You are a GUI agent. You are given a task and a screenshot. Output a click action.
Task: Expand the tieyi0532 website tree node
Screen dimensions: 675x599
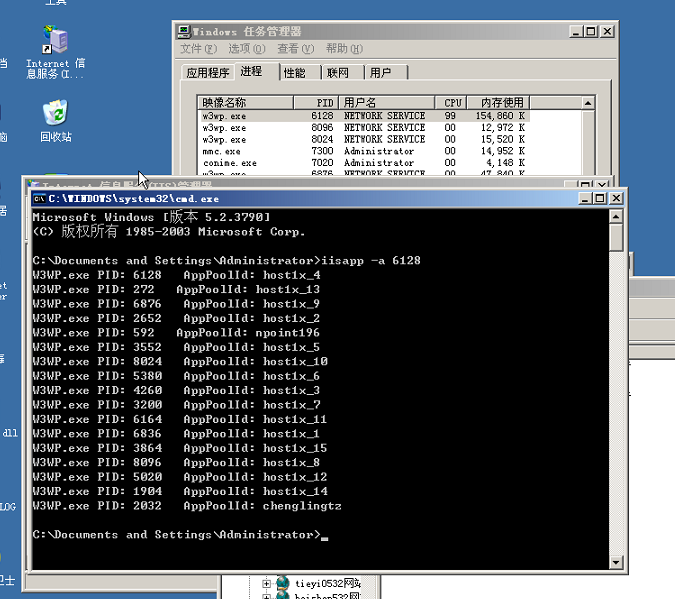[x=267, y=583]
